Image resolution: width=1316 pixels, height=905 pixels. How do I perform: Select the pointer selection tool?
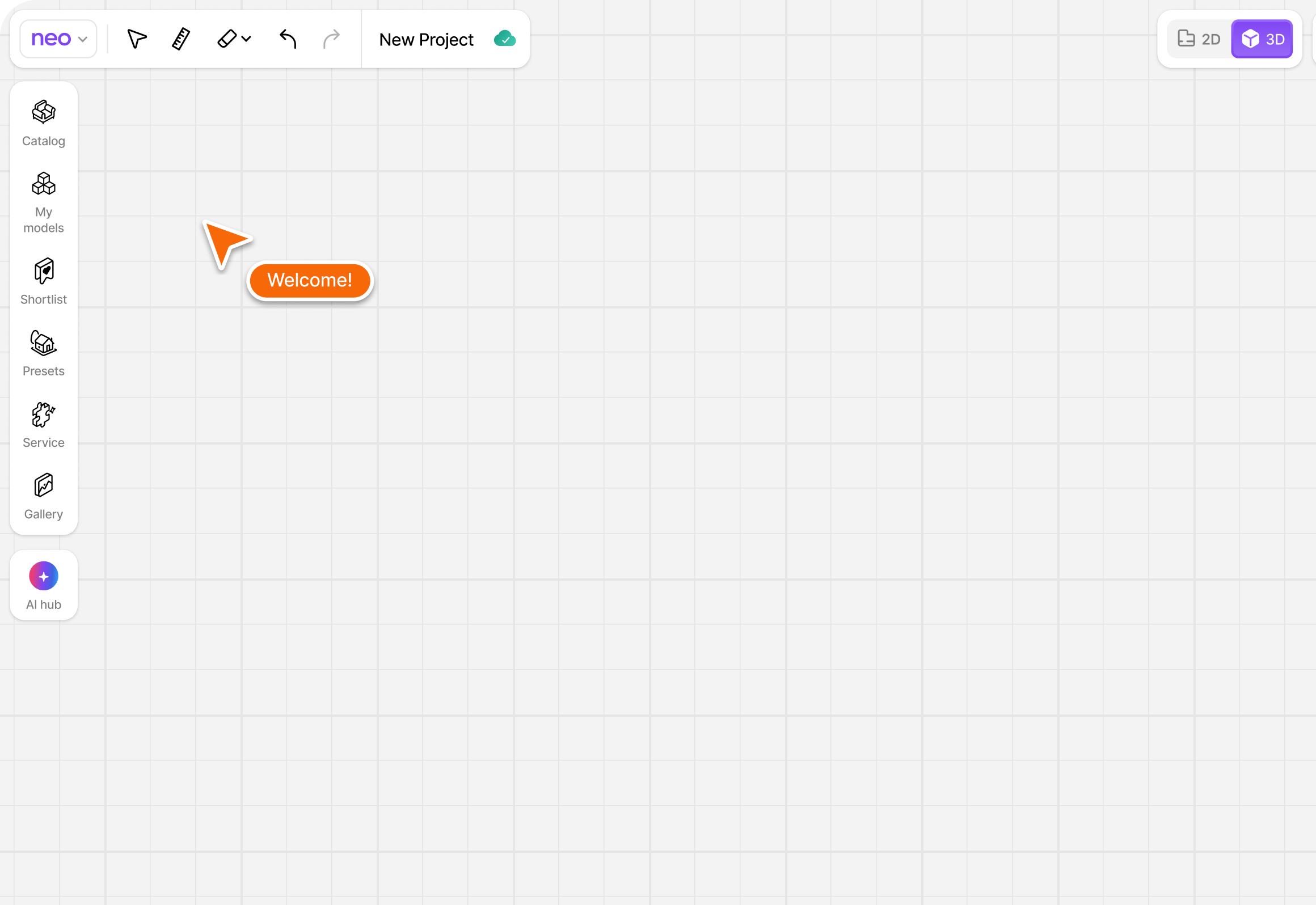137,39
